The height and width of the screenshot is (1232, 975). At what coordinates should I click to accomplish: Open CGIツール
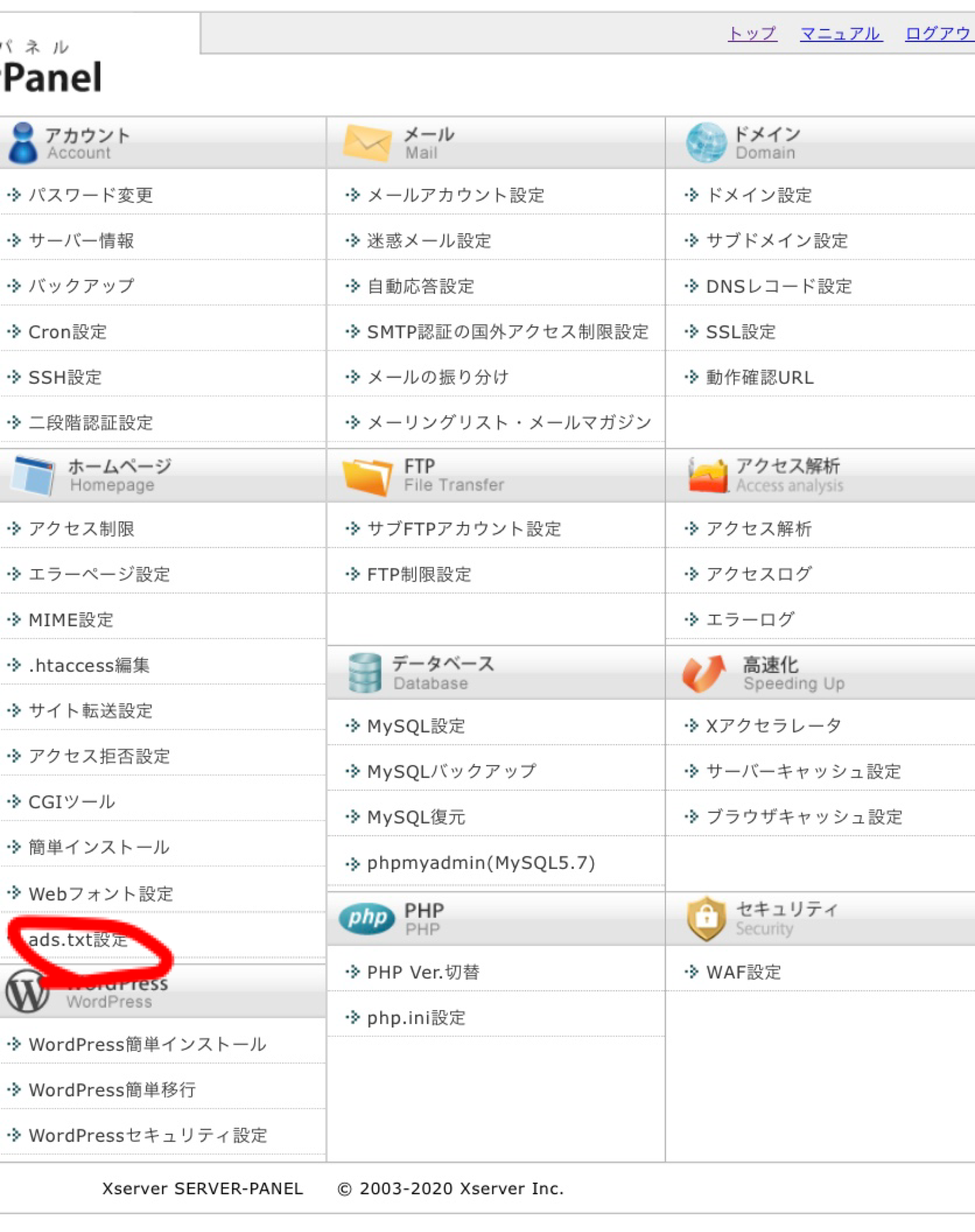72,802
